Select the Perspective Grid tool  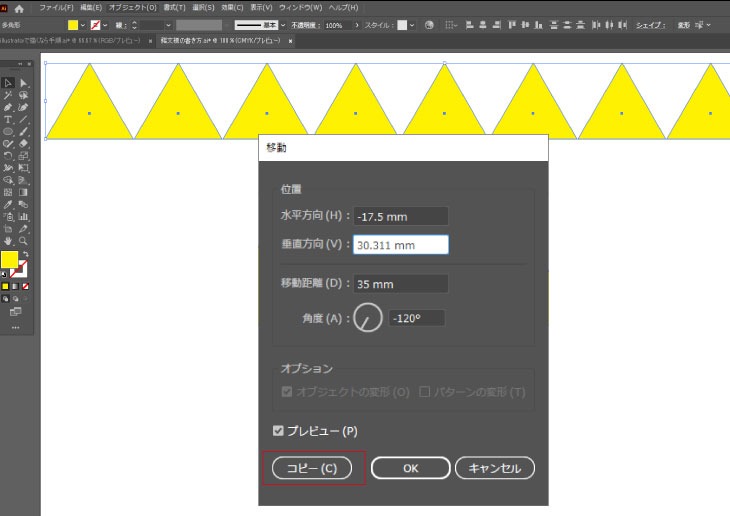coord(23,180)
